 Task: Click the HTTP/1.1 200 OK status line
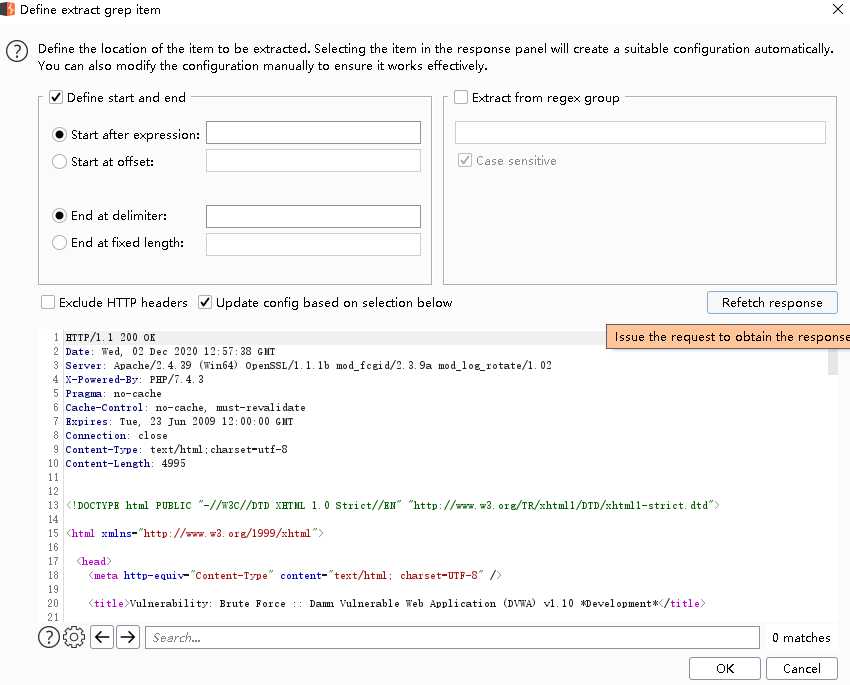(111, 337)
